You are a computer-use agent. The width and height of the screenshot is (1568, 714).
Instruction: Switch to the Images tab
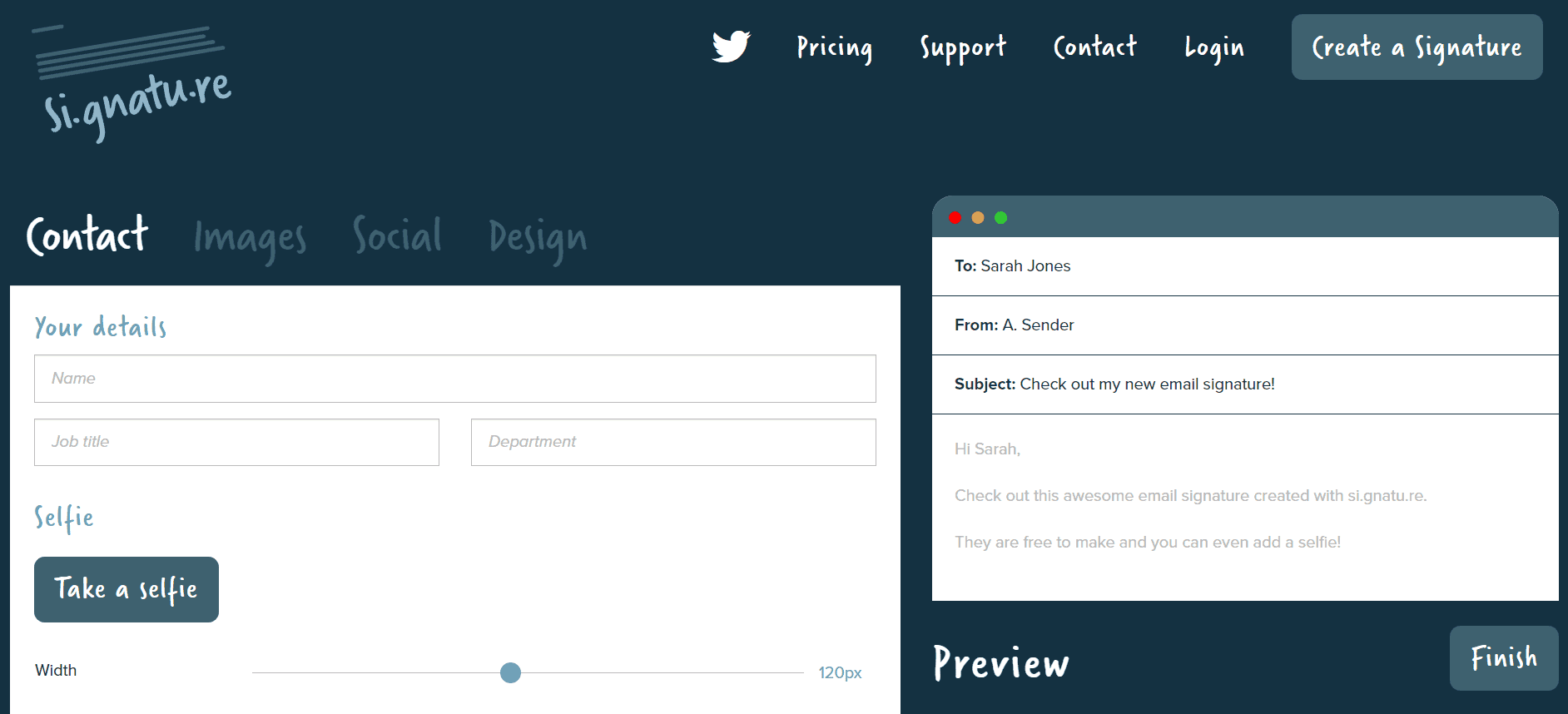pos(250,238)
